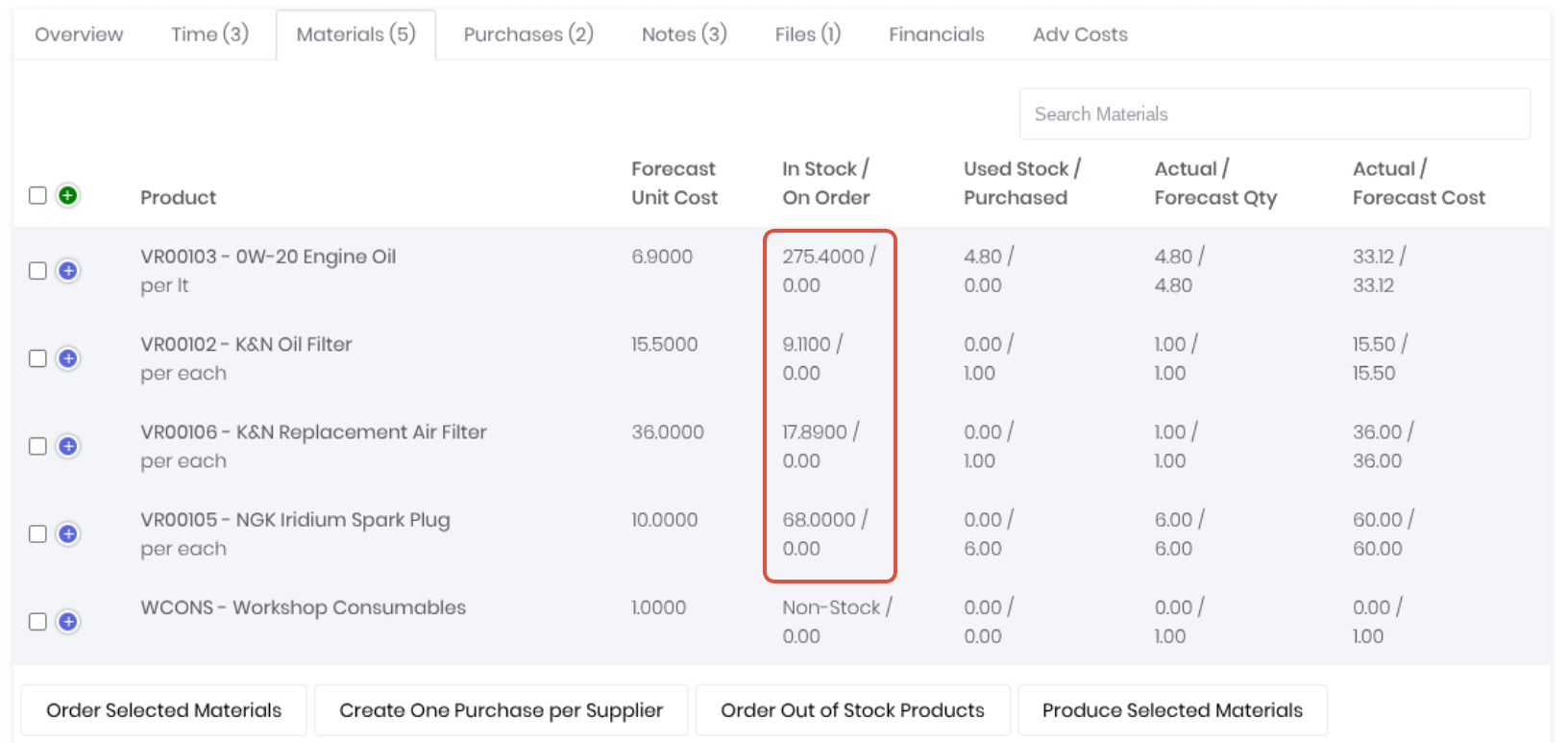Click the Product column header
The width and height of the screenshot is (1568, 743).
tap(178, 197)
